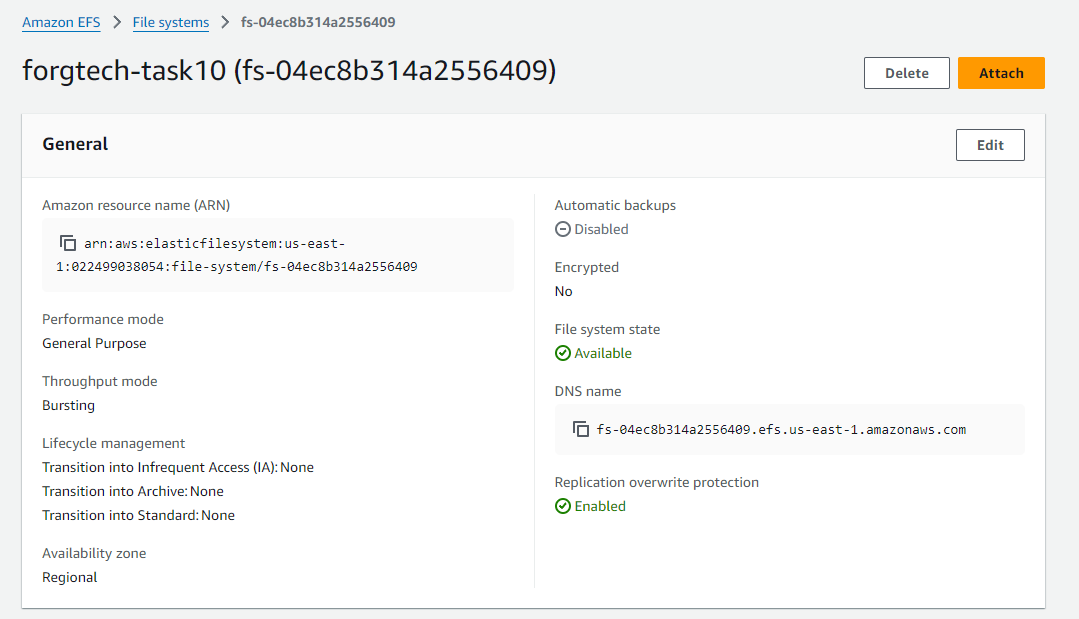Copy the DNS name using the copy icon
This screenshot has height=619, width=1079.
(x=581, y=429)
